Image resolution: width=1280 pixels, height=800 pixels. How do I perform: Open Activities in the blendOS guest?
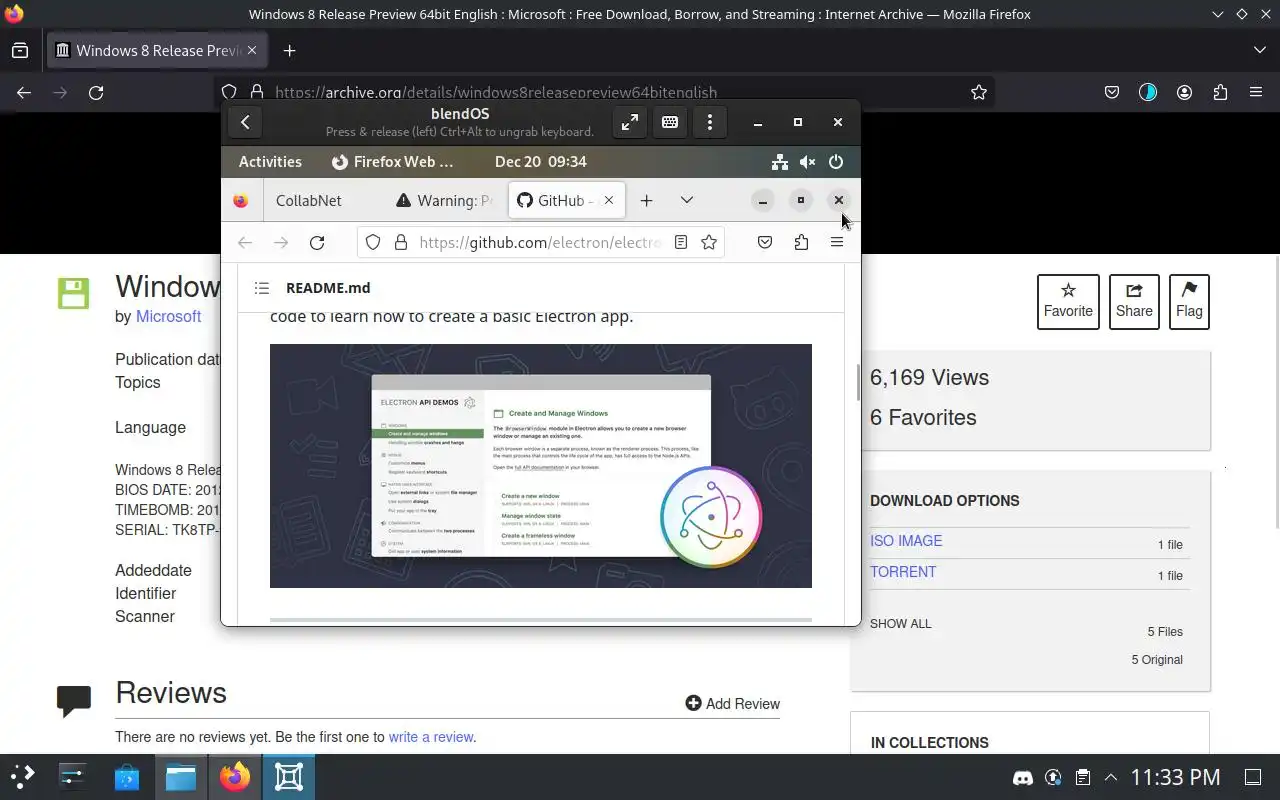click(x=270, y=162)
